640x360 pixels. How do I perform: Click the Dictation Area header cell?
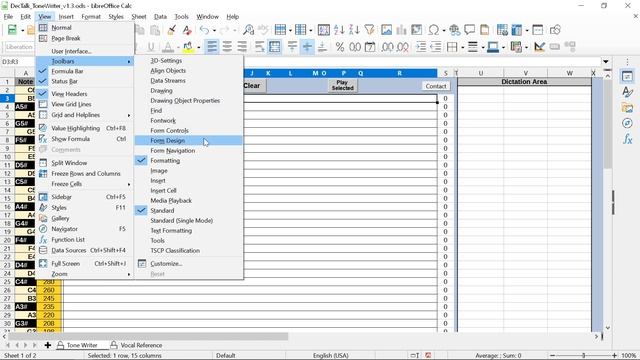[524, 82]
